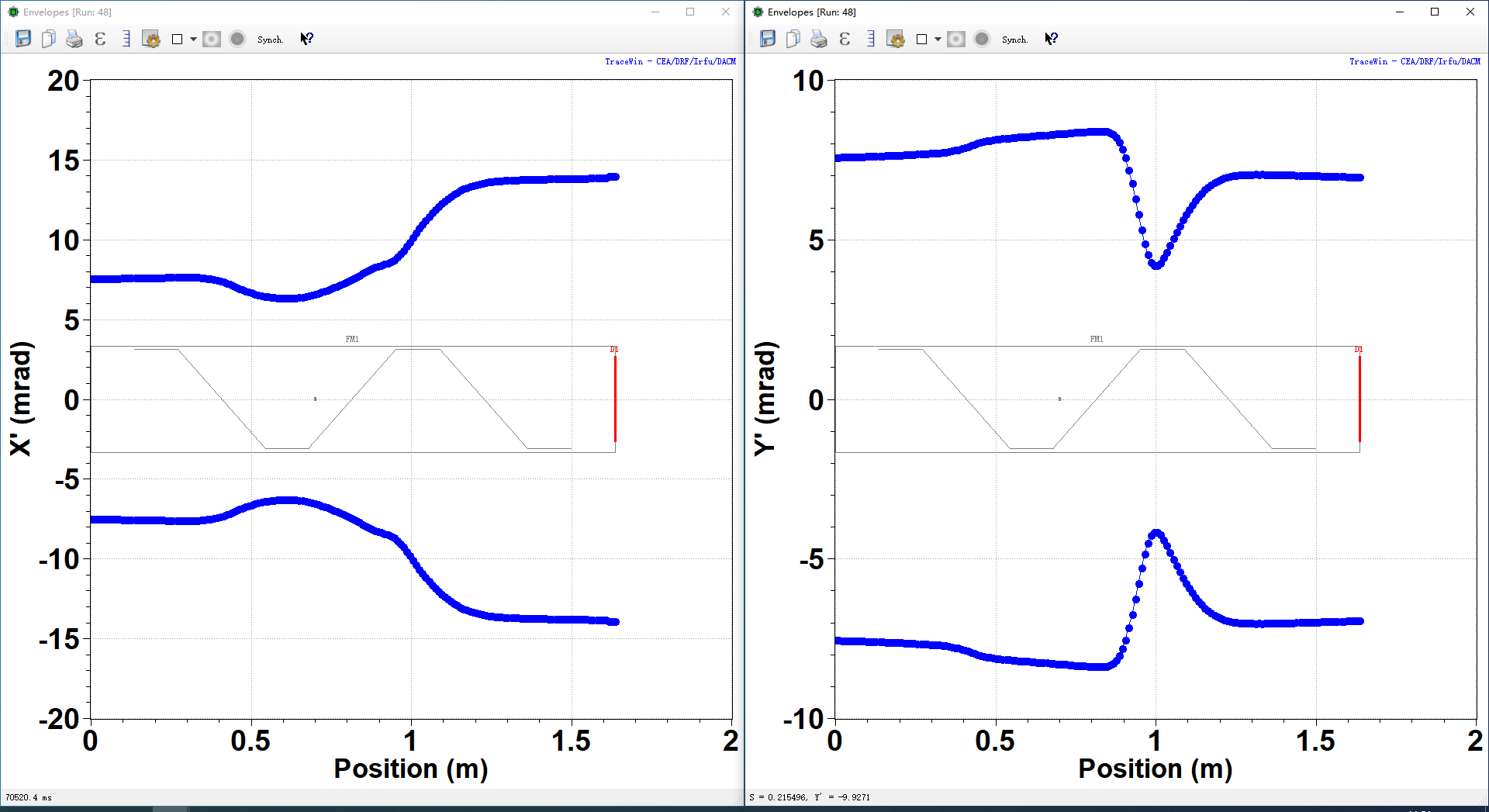Click left window title bar app icon
This screenshot has height=812, width=1489.
coord(13,12)
